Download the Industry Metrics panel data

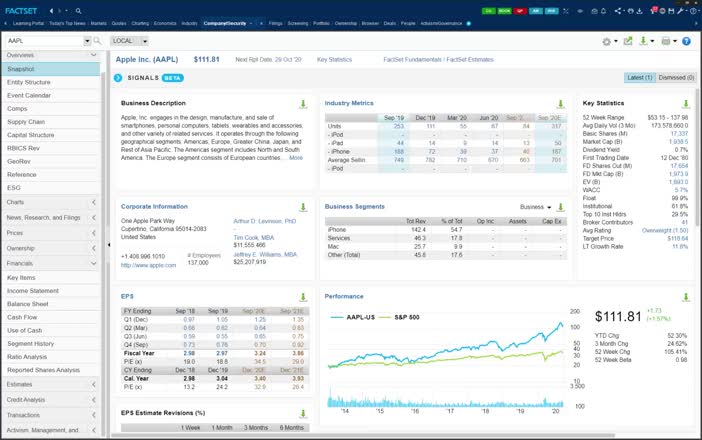(x=560, y=104)
